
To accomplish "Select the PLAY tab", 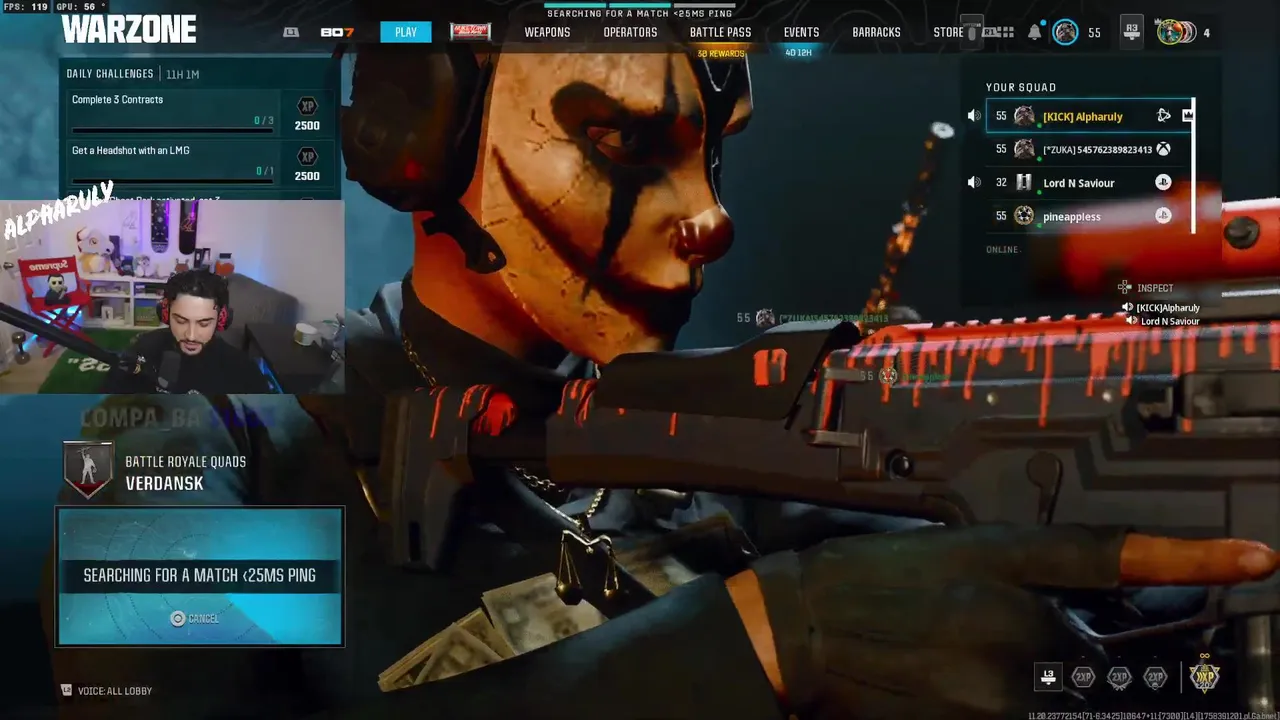I will [x=406, y=32].
